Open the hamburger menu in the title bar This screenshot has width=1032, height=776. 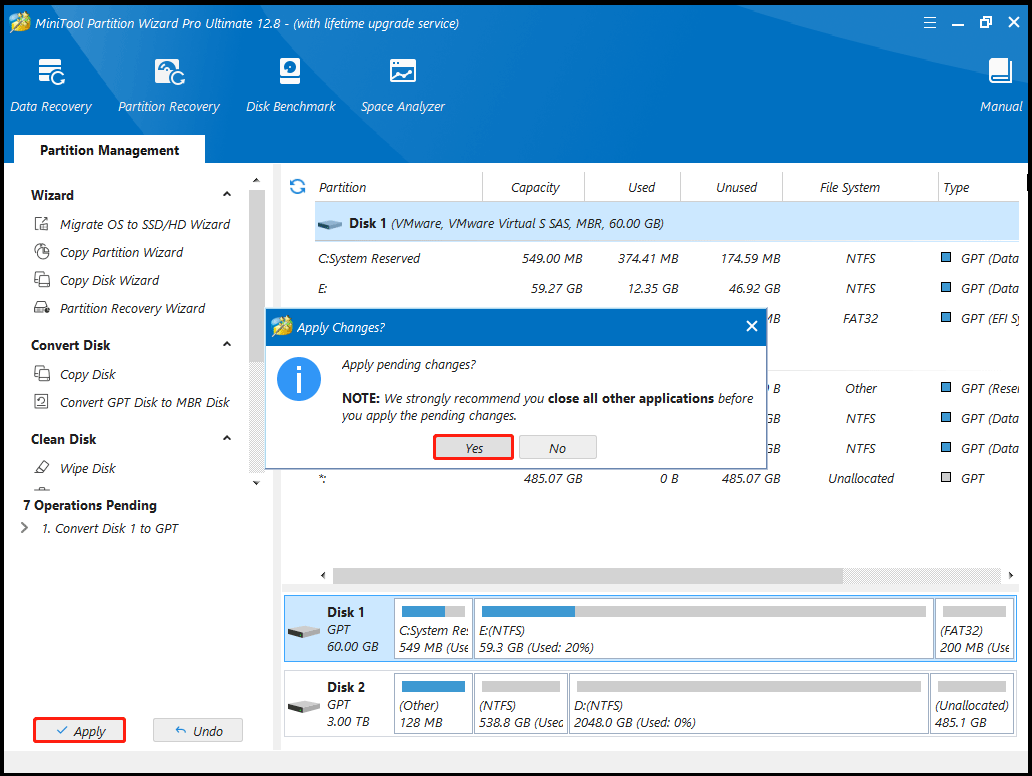click(930, 23)
